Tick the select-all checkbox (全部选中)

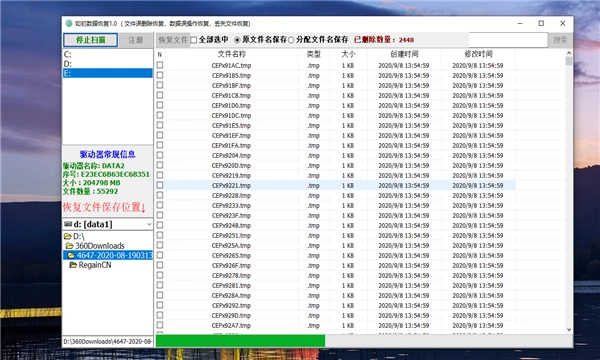(x=194, y=40)
